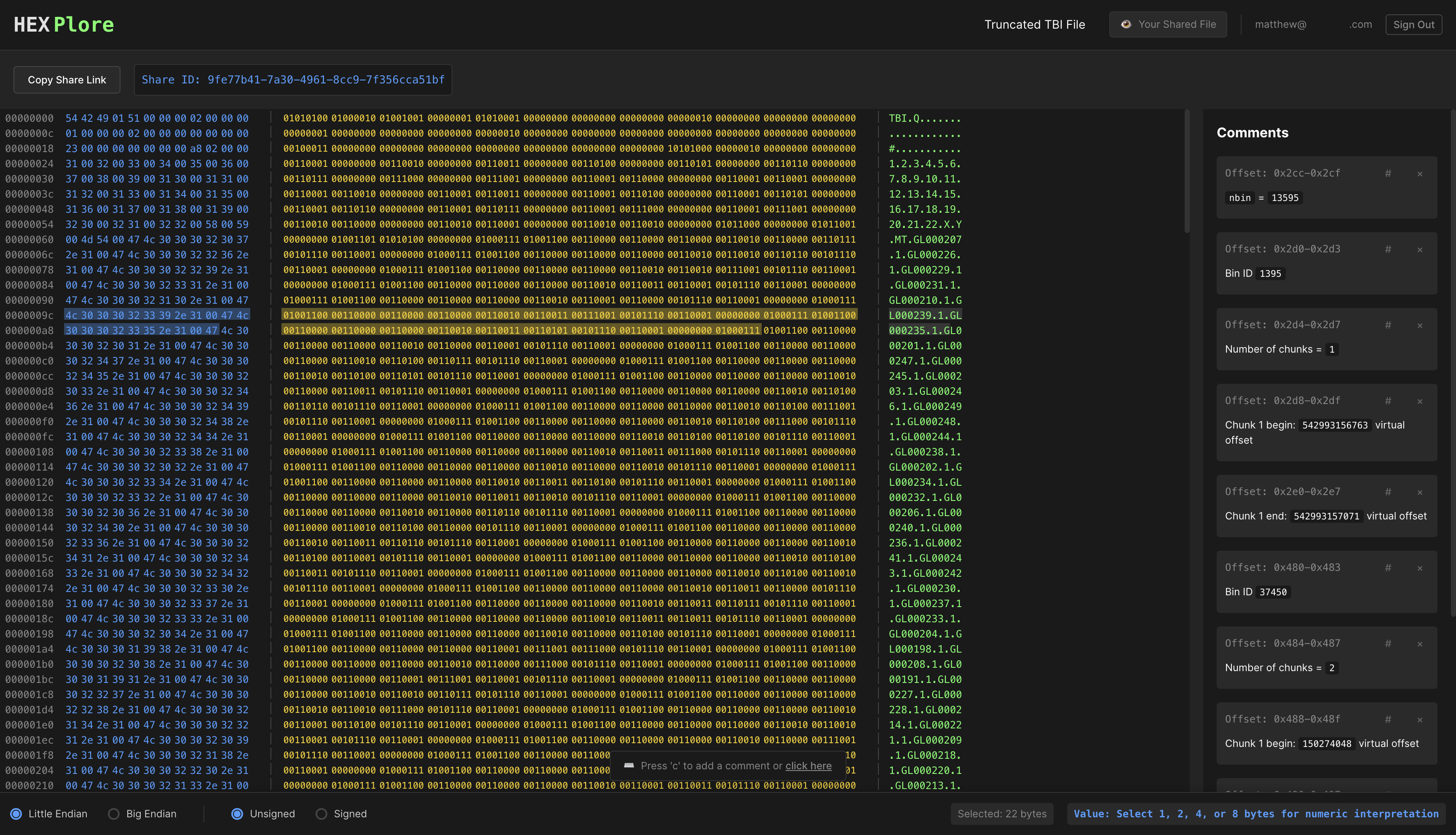The image size is (1456, 835).
Task: Click ASCII text 'GL000210.1.G'
Action: tap(925, 300)
